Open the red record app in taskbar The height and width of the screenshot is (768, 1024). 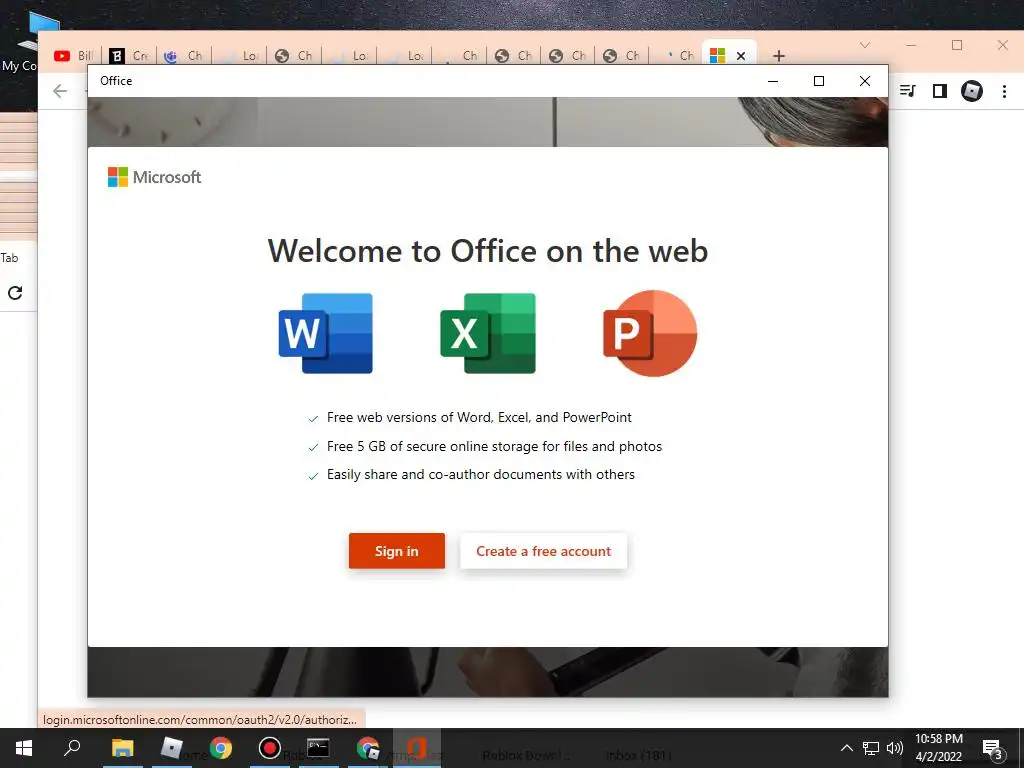[x=270, y=748]
